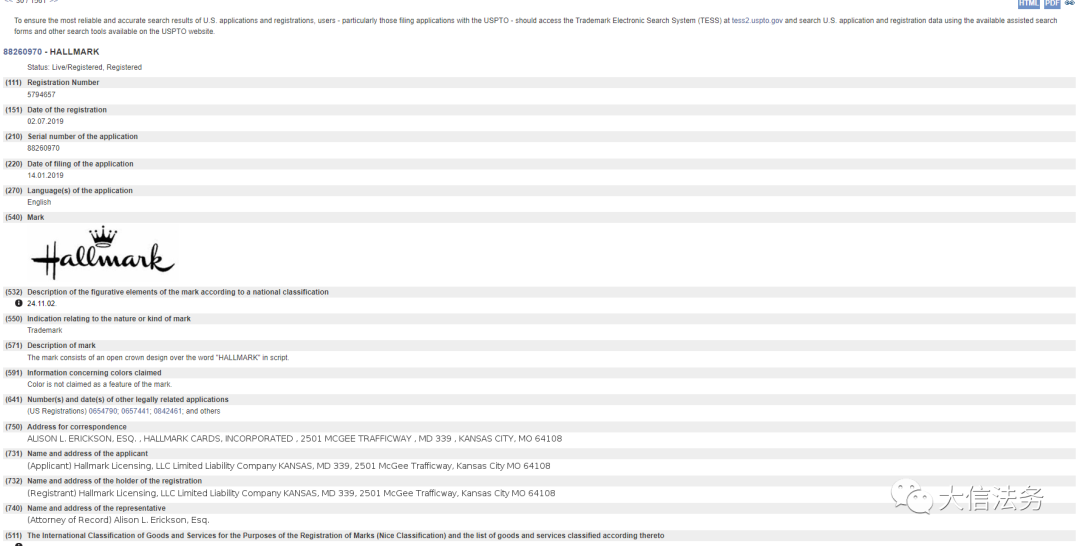Download the record via PDF icon
This screenshot has width=1080, height=546.
click(x=1052, y=3)
